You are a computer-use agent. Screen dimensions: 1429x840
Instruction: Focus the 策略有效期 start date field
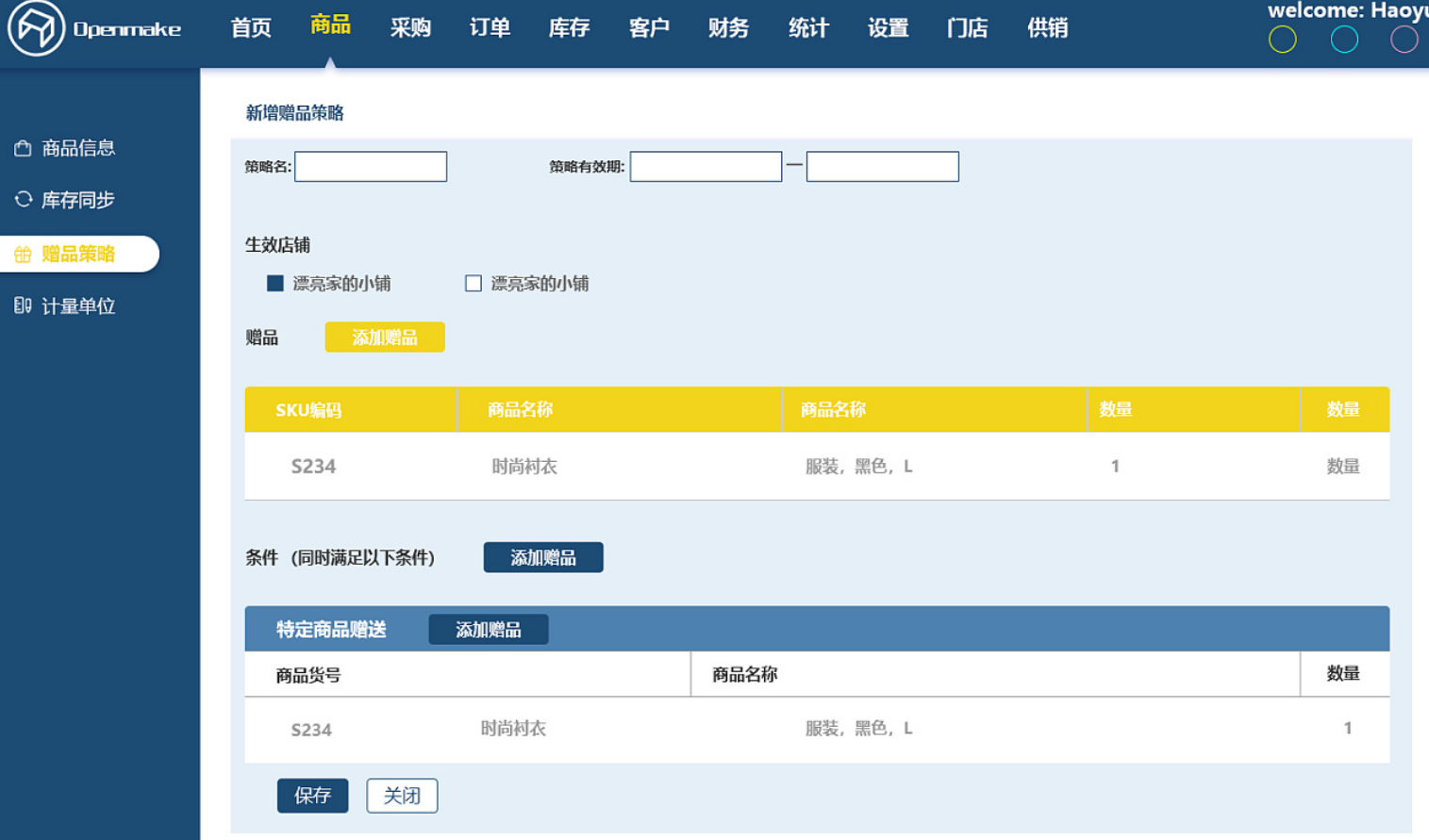pos(706,167)
